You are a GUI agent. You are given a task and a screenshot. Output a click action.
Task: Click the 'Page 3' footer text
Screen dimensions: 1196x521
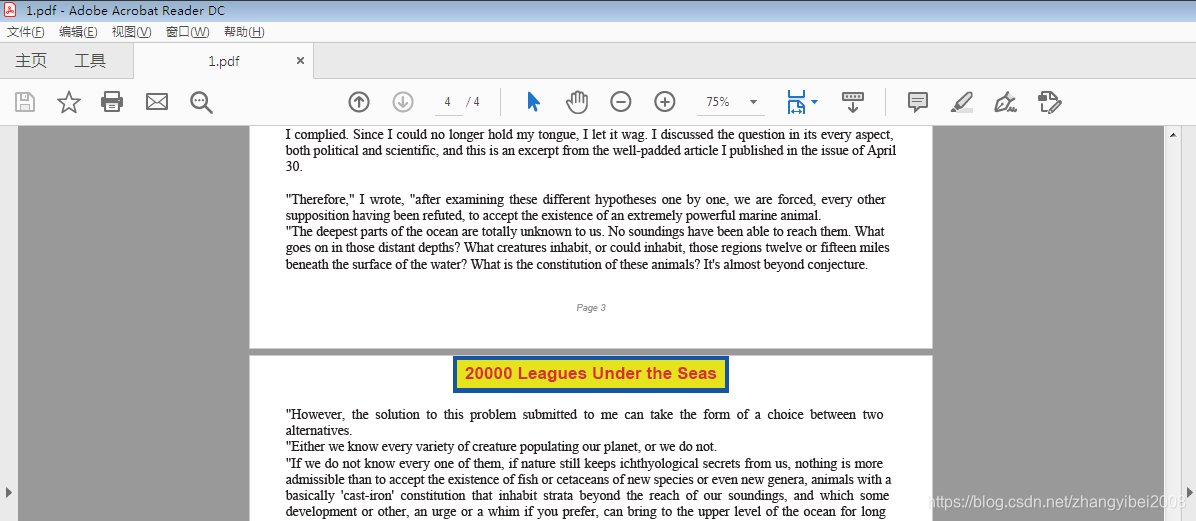(x=591, y=308)
